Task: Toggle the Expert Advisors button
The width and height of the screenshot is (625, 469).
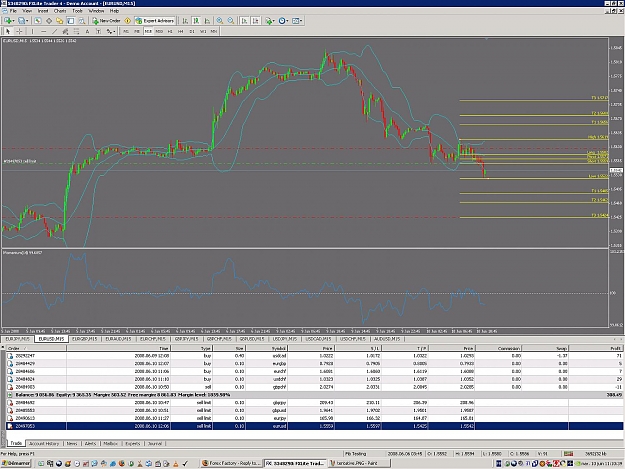Action: click(155, 21)
